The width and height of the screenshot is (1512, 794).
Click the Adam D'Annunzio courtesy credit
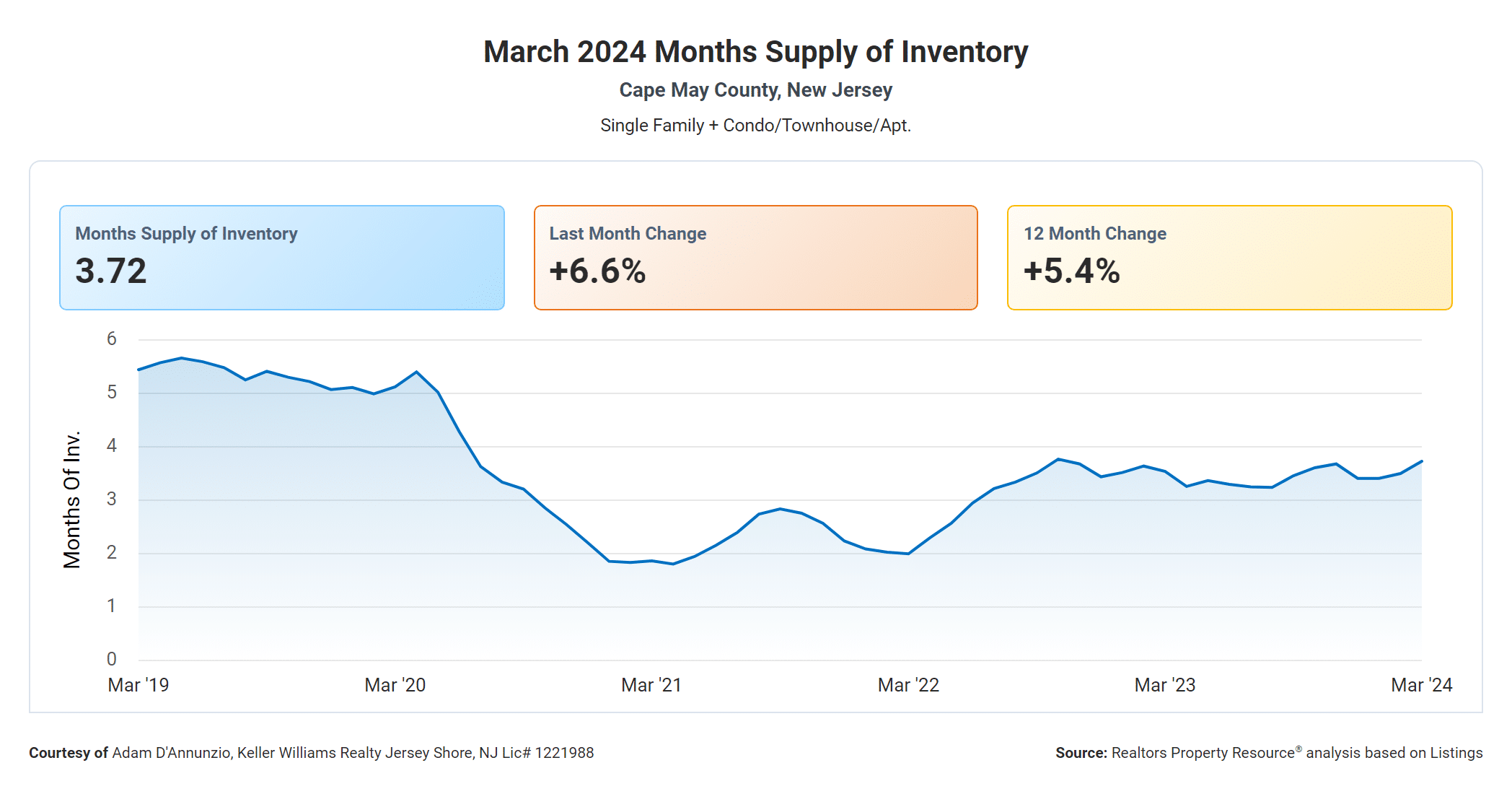pos(311,753)
